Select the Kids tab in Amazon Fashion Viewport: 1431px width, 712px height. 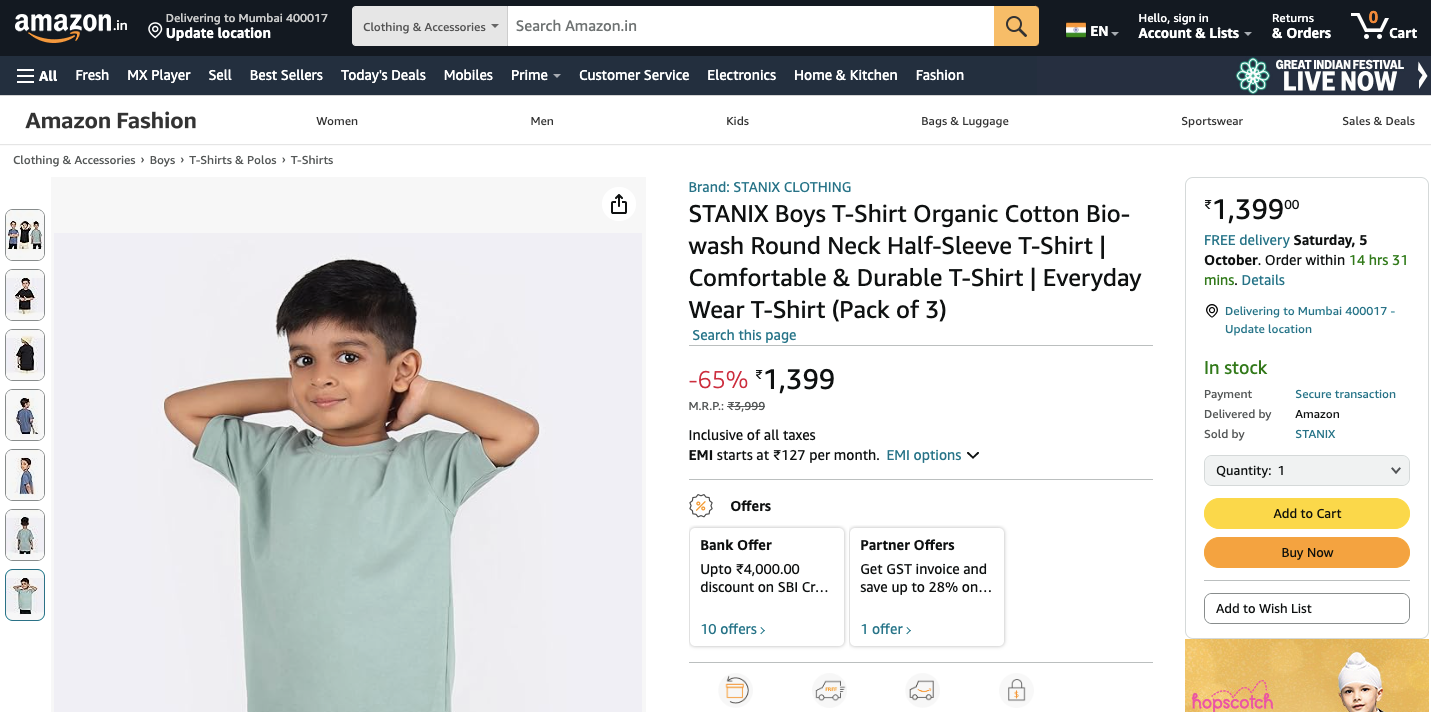tap(737, 121)
